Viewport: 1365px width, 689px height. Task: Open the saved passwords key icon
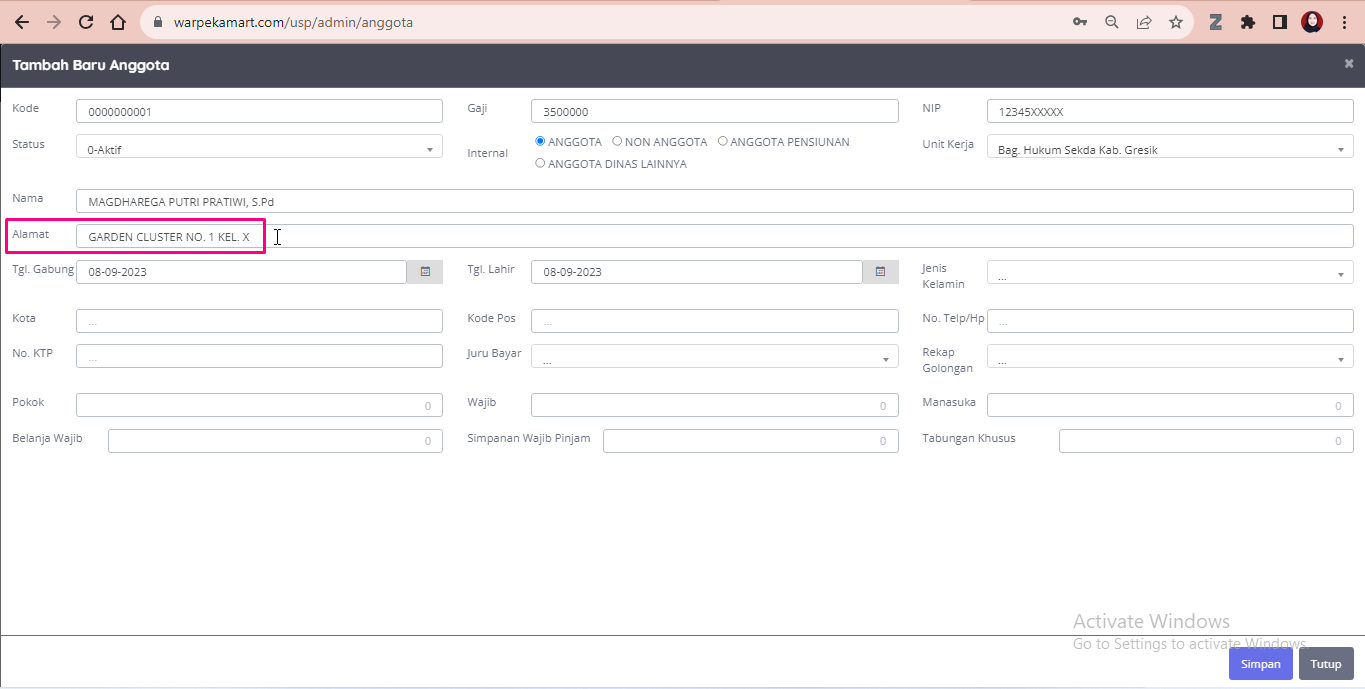[1080, 22]
